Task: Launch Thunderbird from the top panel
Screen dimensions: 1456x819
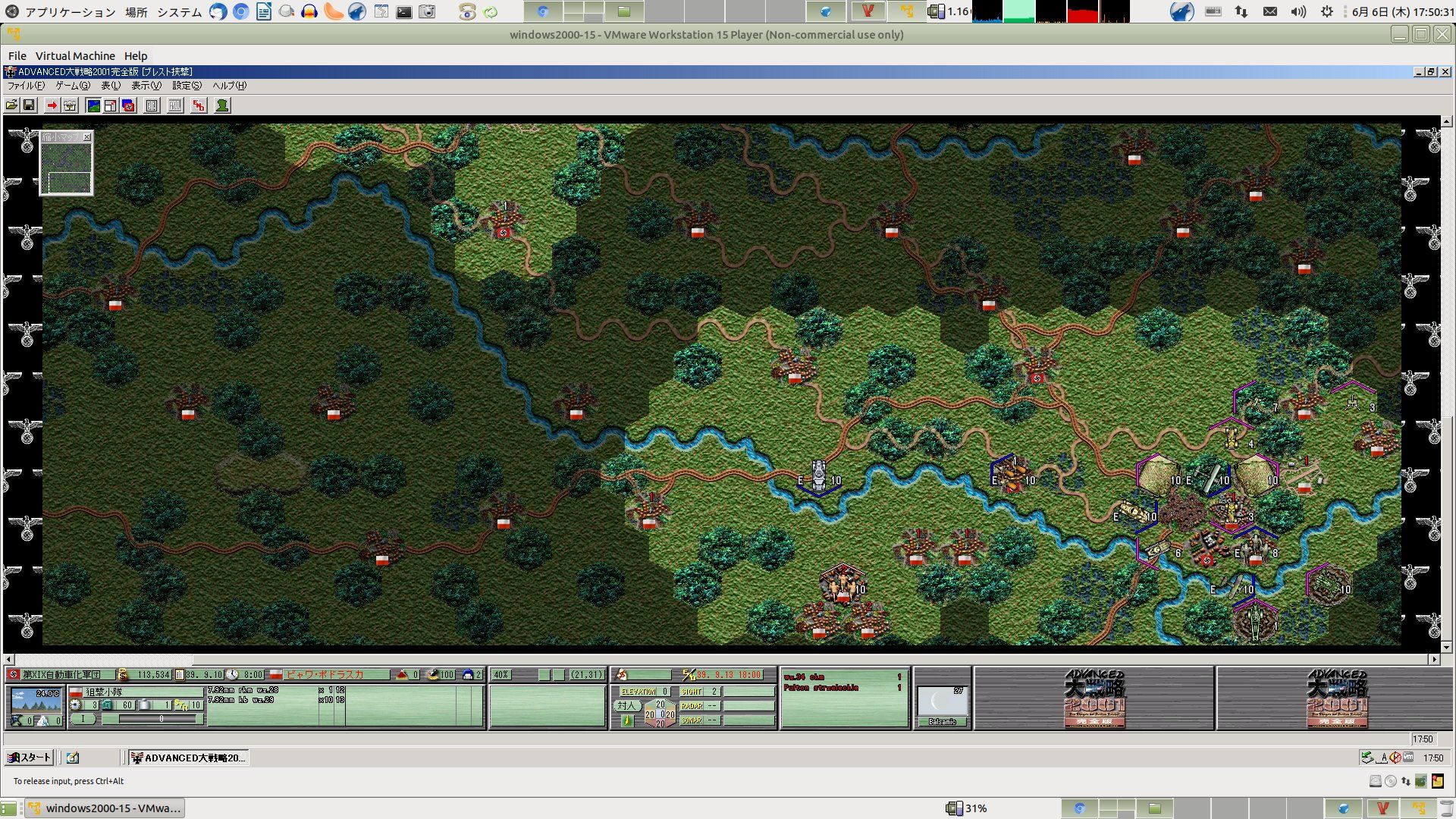Action: pyautogui.click(x=218, y=12)
